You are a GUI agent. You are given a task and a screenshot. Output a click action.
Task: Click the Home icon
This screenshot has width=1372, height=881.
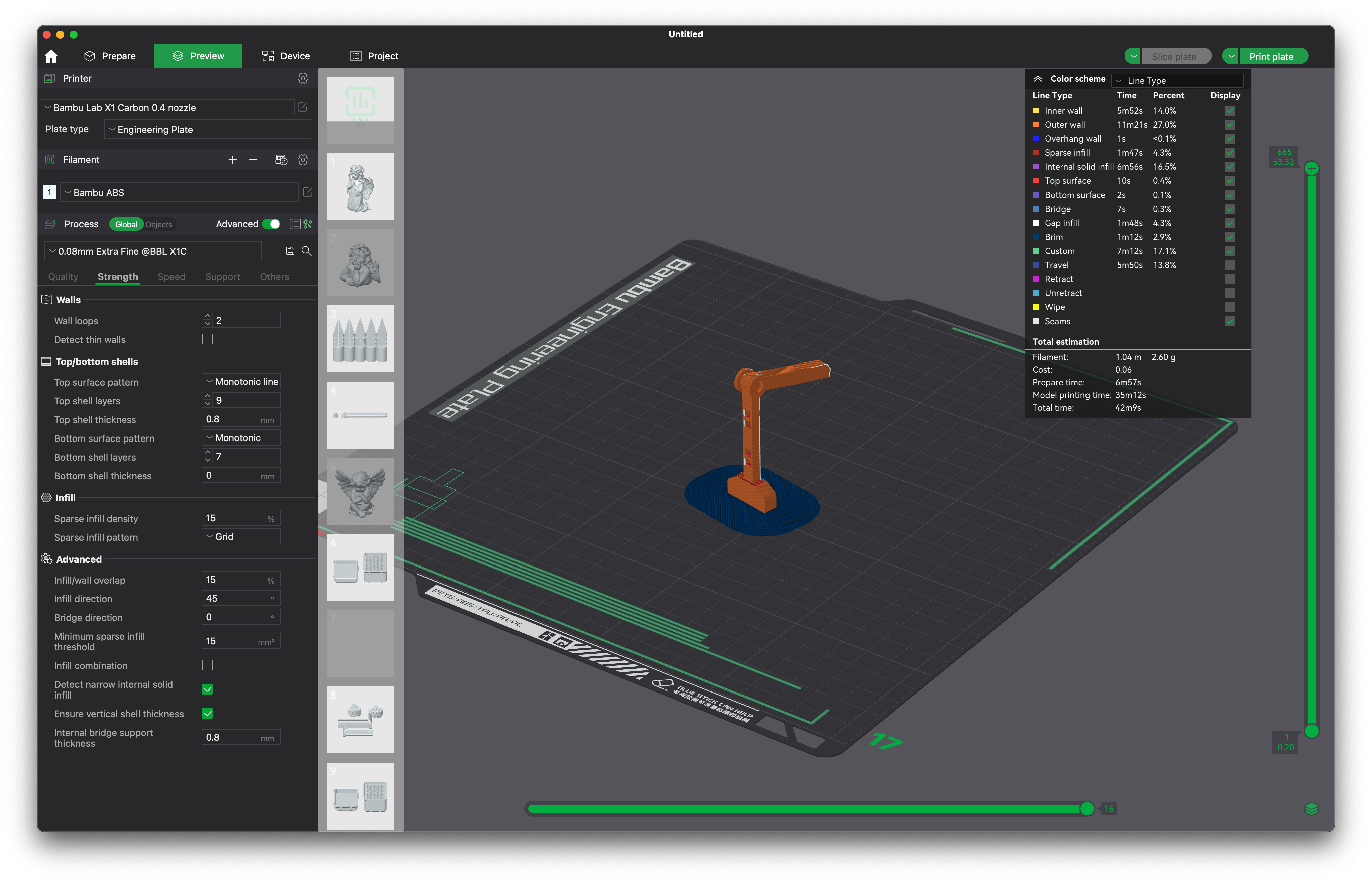[51, 56]
